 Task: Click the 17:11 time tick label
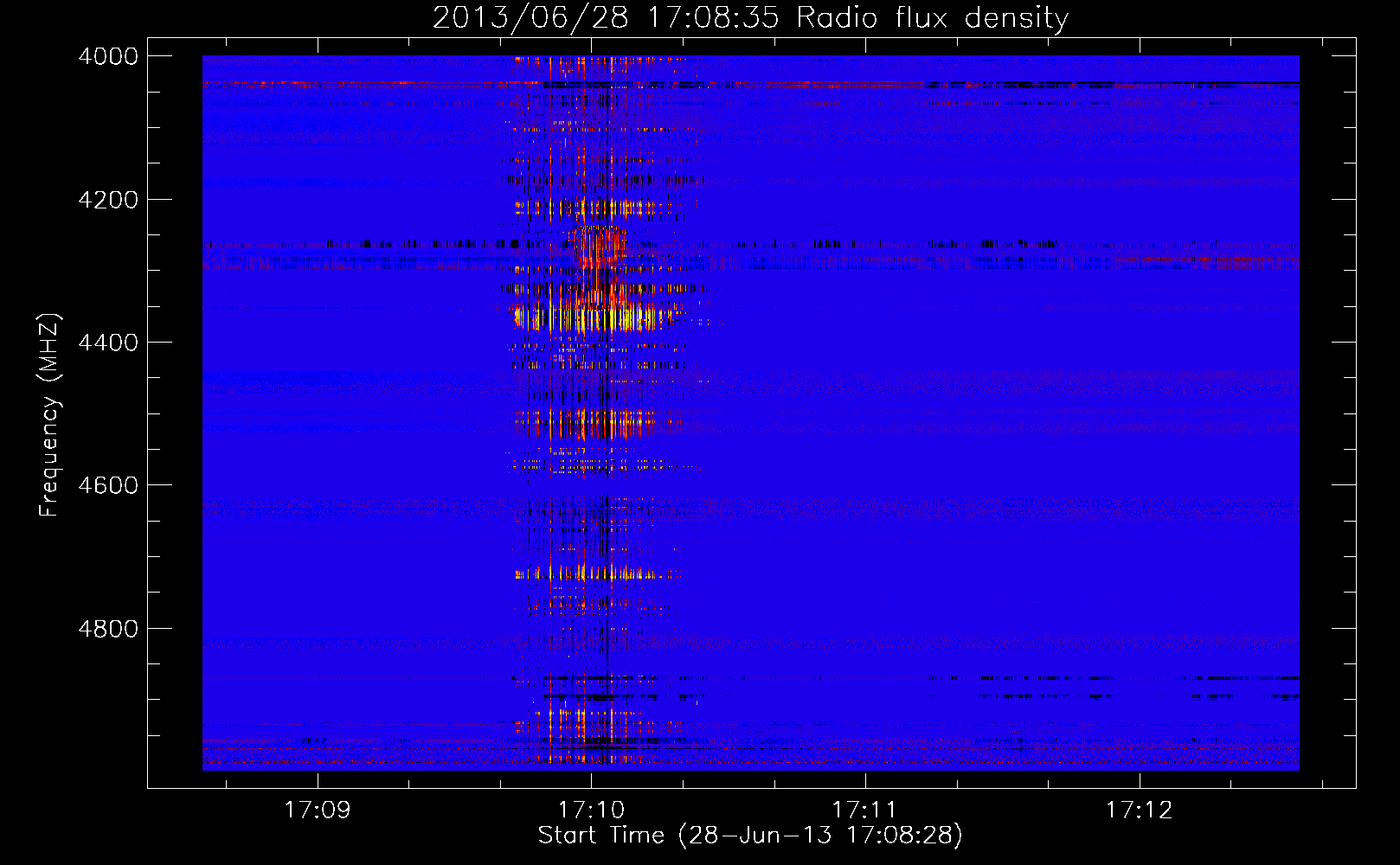tap(865, 810)
